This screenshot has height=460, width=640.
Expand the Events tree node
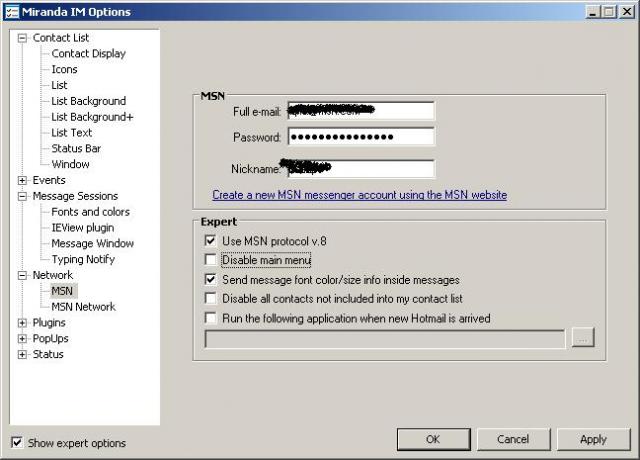[22, 180]
